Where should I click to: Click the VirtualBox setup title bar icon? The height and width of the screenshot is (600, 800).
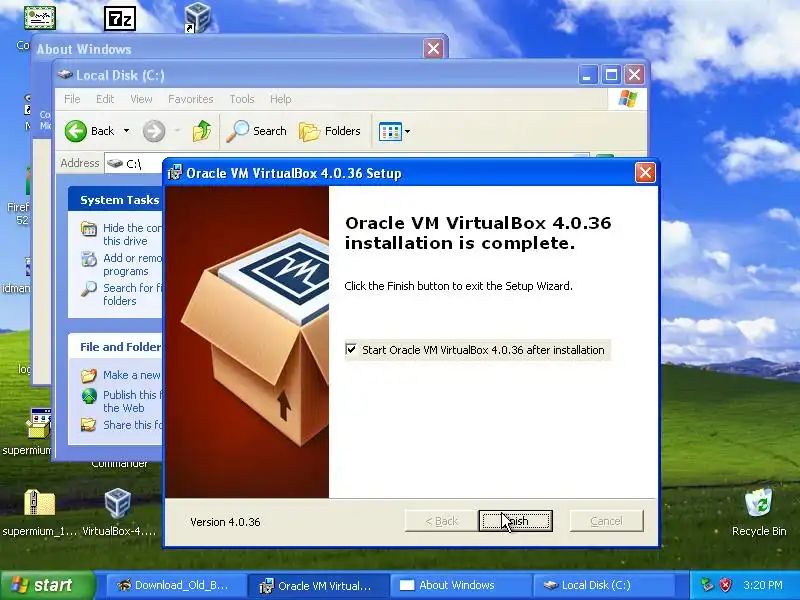174,173
